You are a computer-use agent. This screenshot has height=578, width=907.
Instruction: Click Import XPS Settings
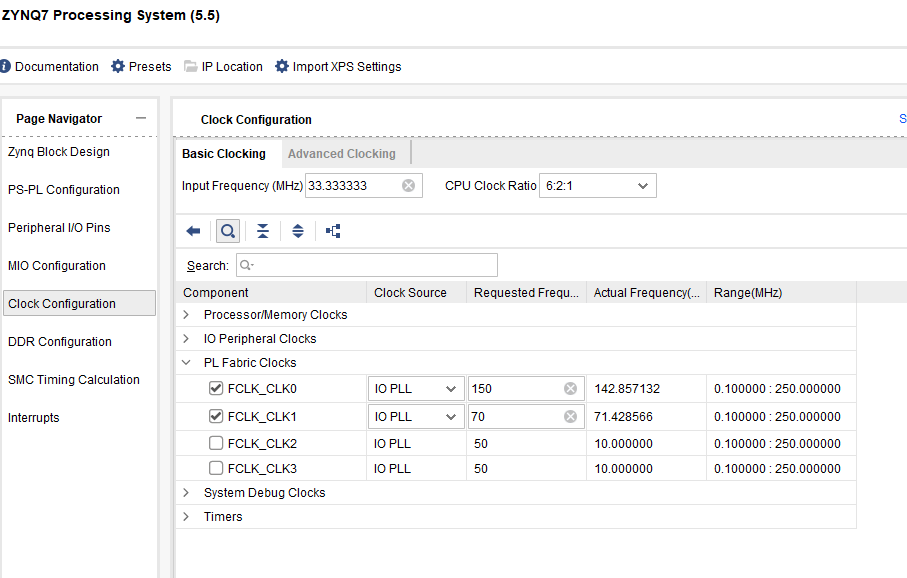pyautogui.click(x=338, y=67)
